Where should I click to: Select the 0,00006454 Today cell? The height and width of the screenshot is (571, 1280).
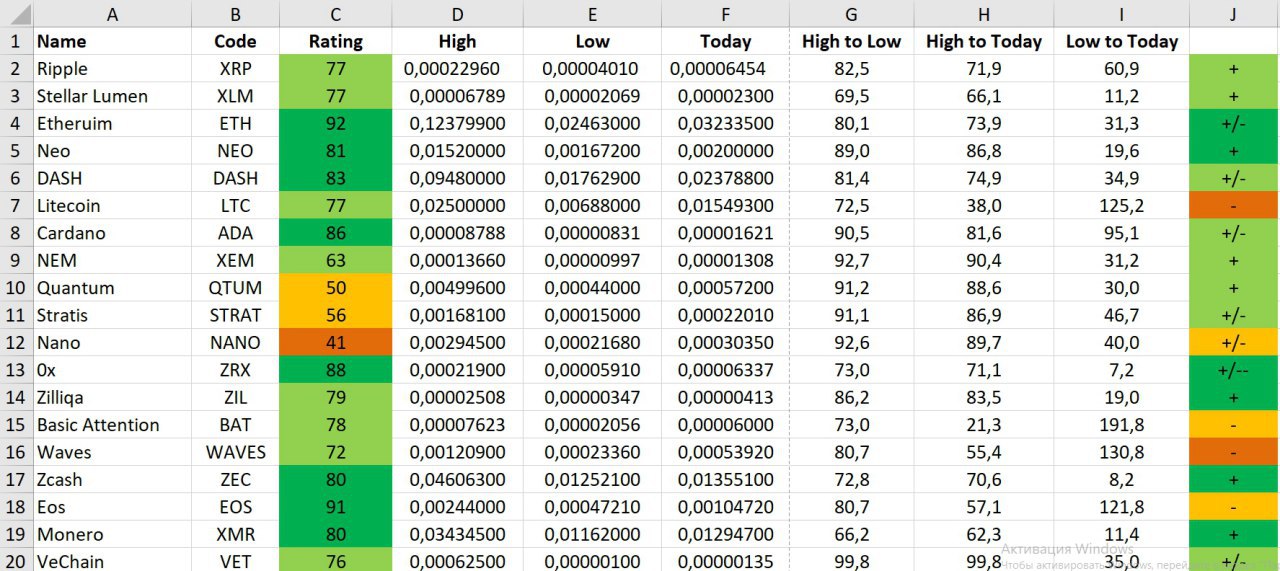pos(725,69)
